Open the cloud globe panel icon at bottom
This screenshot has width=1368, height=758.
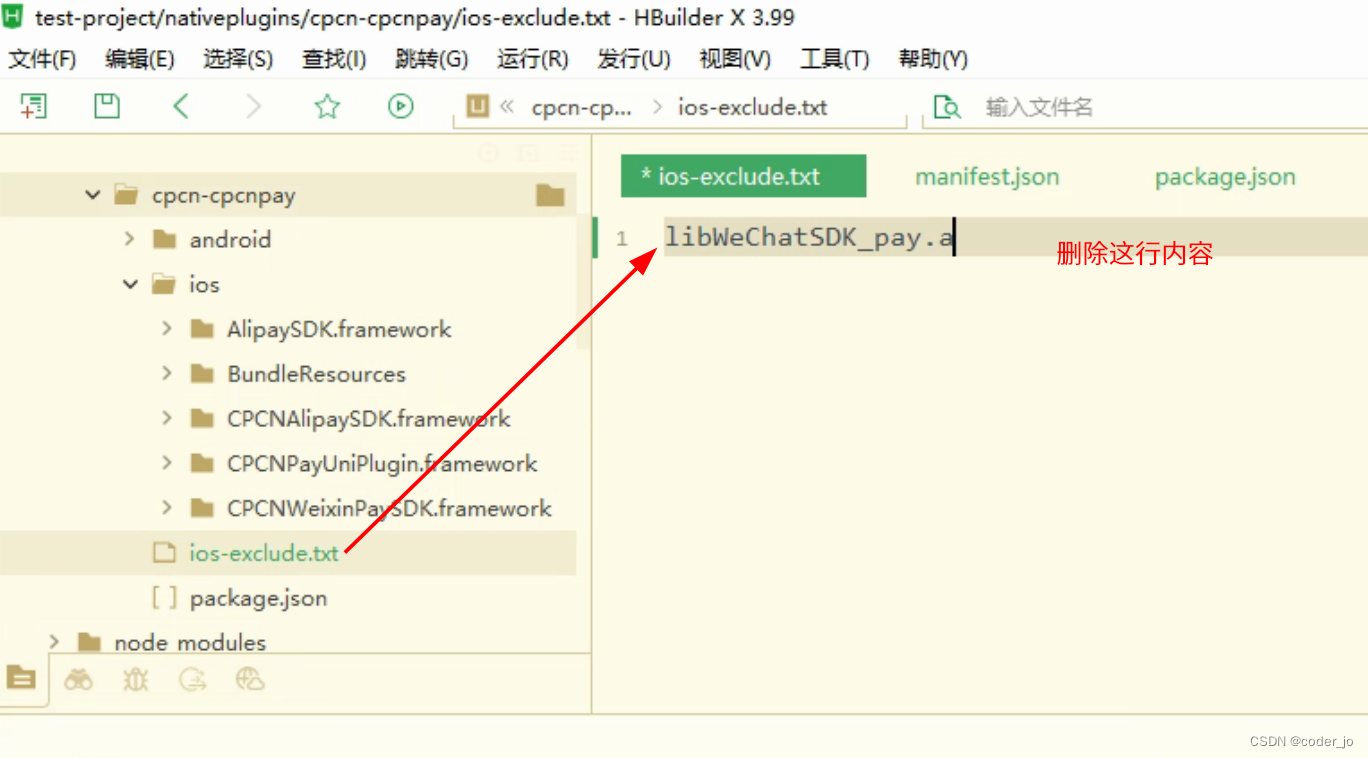(250, 680)
